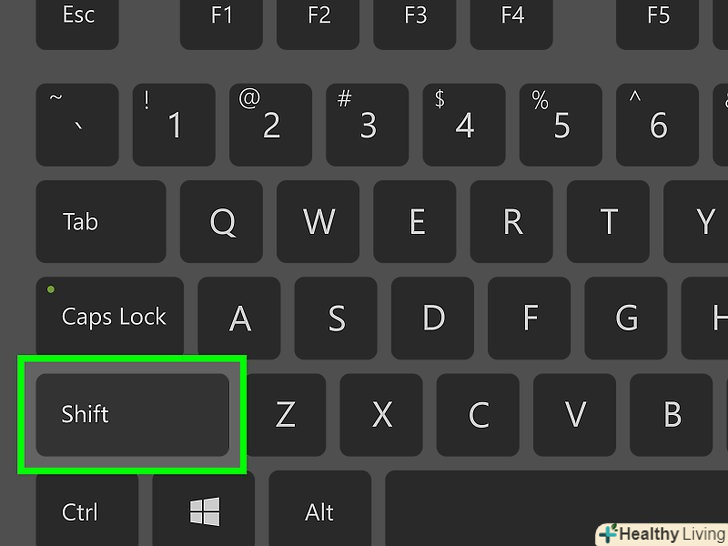The image size is (728, 546).
Task: Click the 5 key with % symbol
Action: click(x=560, y=125)
